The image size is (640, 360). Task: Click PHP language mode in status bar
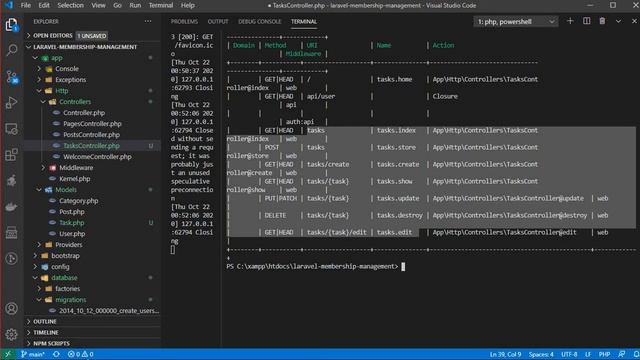[x=604, y=354]
